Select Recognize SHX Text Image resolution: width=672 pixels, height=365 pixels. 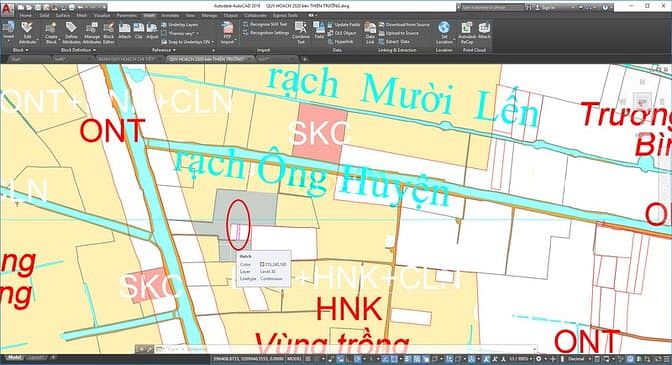tap(265, 24)
